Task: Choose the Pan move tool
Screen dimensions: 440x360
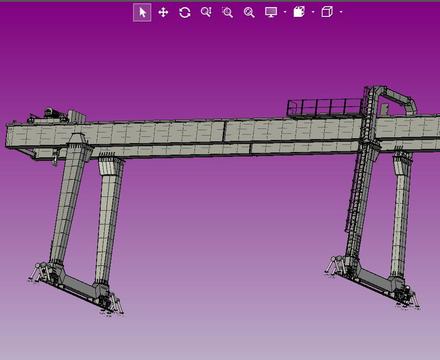Action: coord(163,13)
